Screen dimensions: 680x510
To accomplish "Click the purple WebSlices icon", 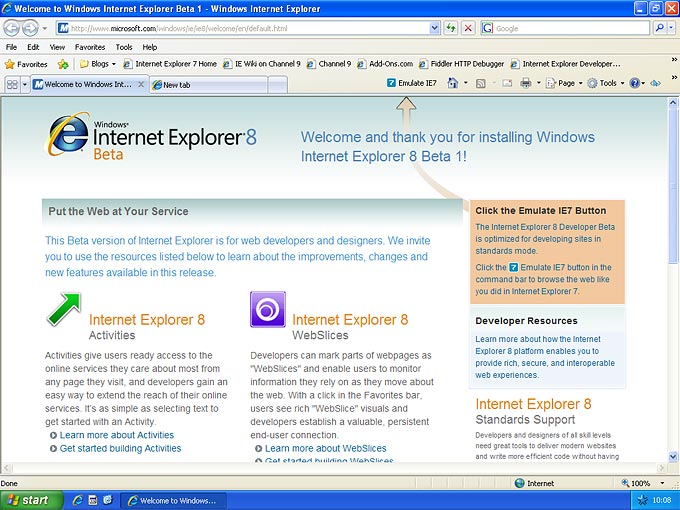I will coord(268,309).
